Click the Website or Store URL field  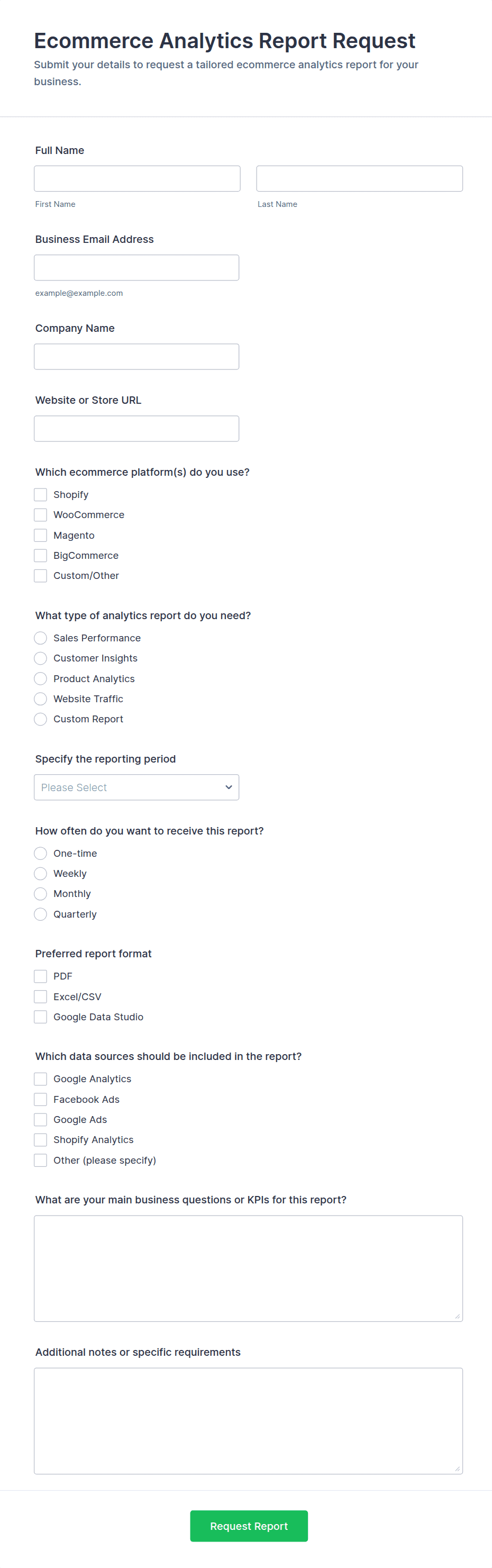pyautogui.click(x=136, y=428)
